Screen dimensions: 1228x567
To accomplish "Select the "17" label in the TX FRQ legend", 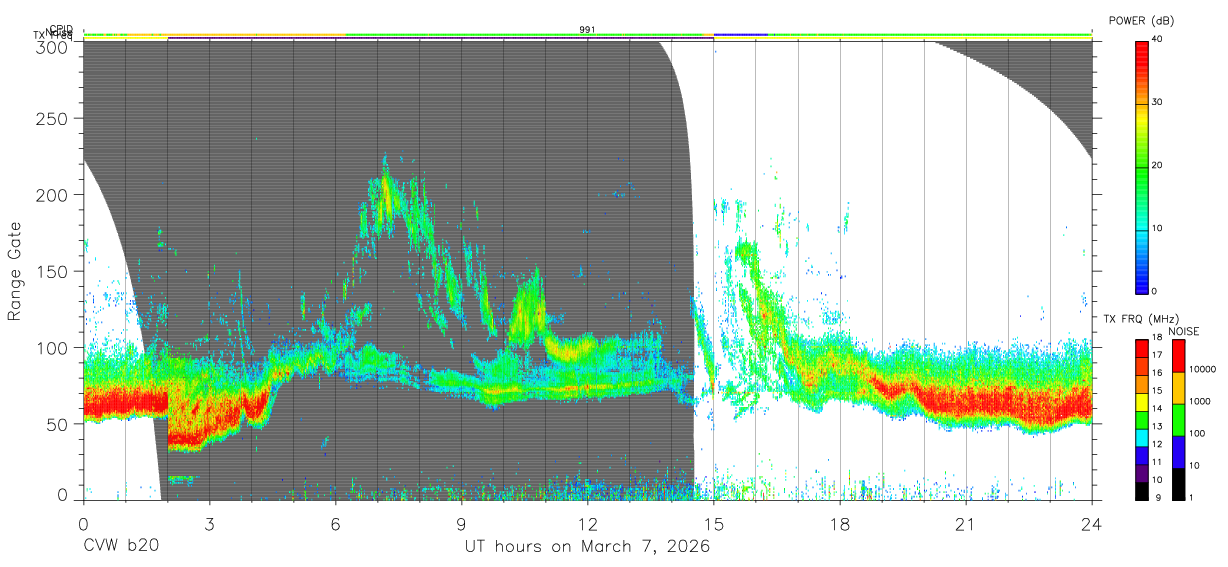I will pyautogui.click(x=1158, y=356).
